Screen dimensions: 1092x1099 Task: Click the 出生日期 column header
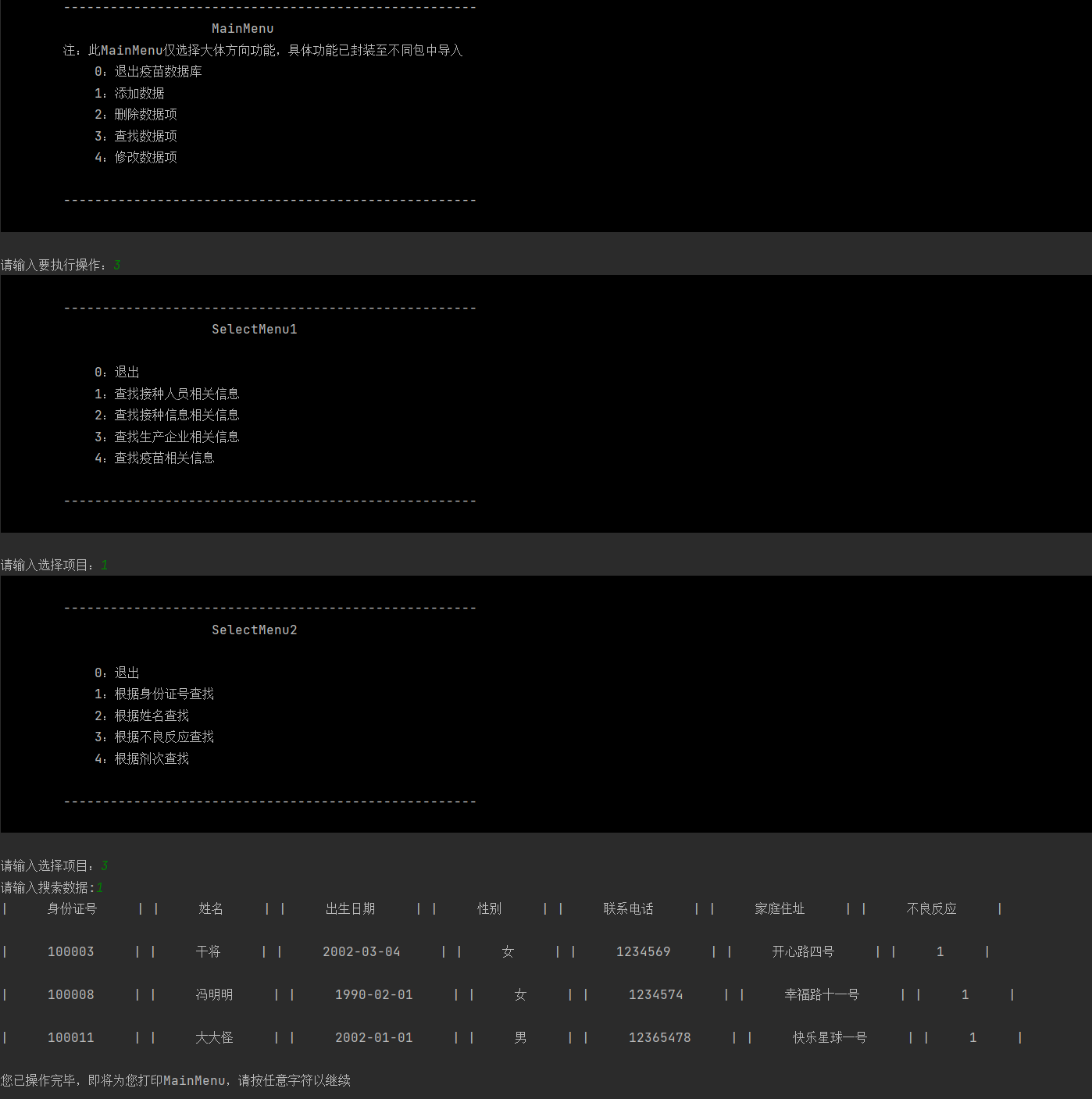click(x=350, y=908)
